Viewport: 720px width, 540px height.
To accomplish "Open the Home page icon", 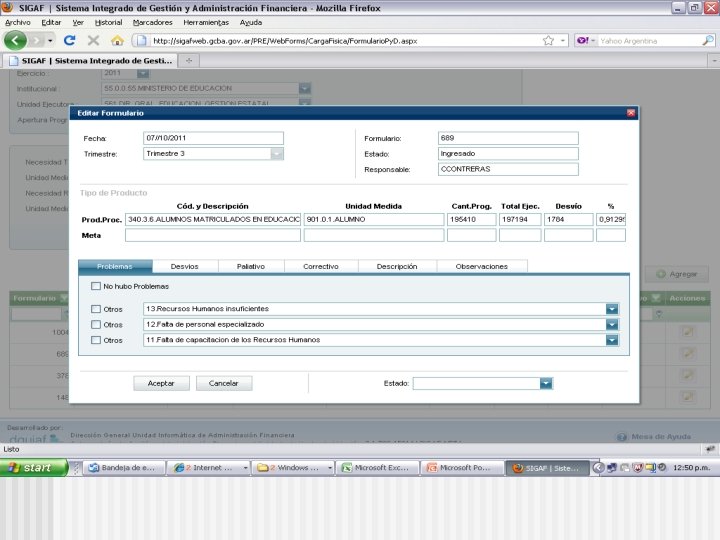I will (x=118, y=40).
